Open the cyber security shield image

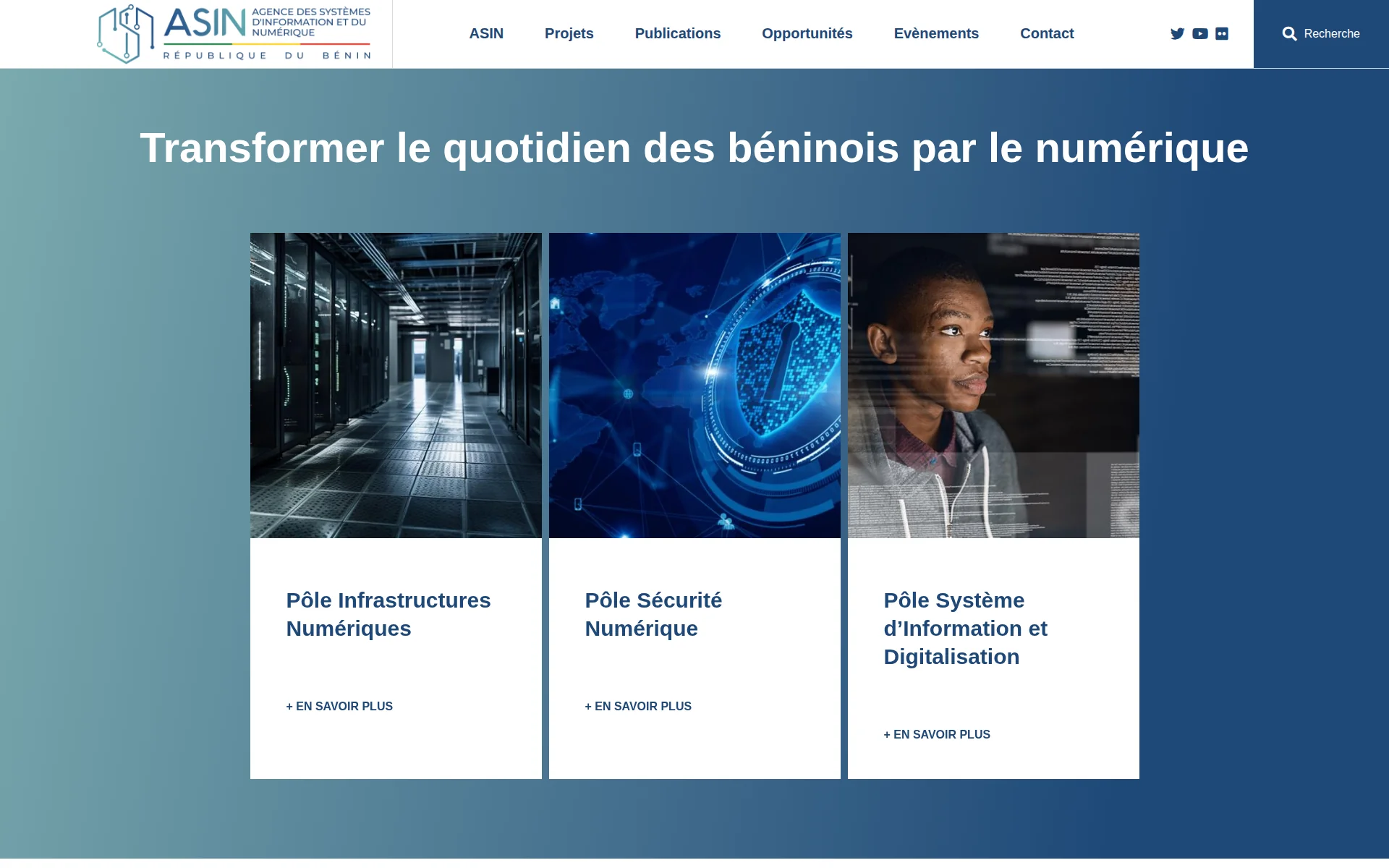[694, 386]
